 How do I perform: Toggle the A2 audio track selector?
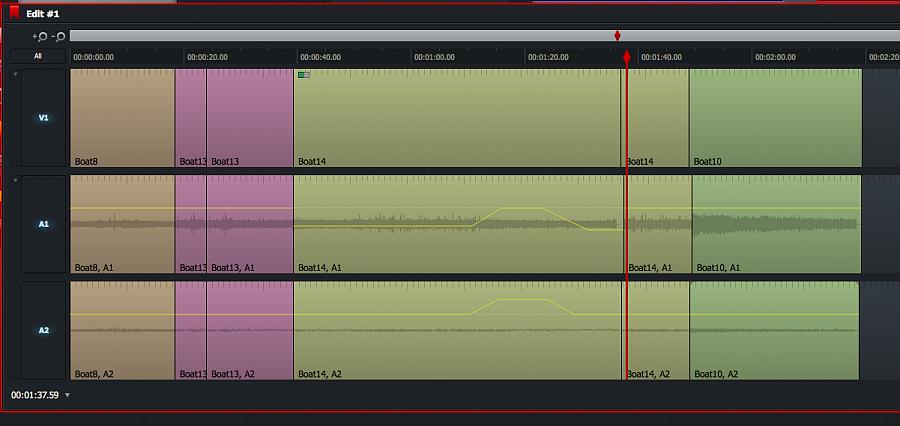point(43,330)
